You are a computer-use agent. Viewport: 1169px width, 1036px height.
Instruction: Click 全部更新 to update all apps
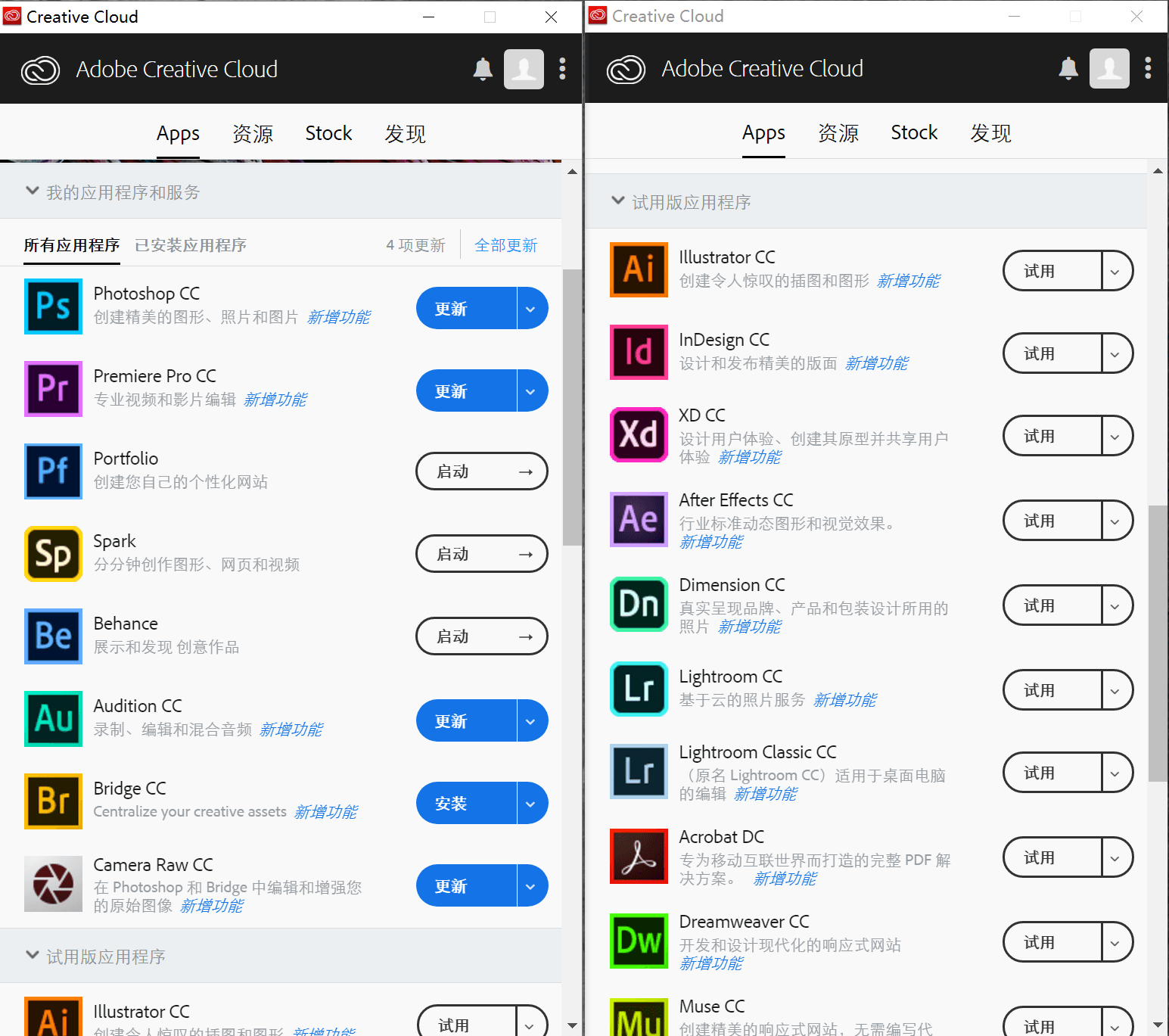click(505, 245)
